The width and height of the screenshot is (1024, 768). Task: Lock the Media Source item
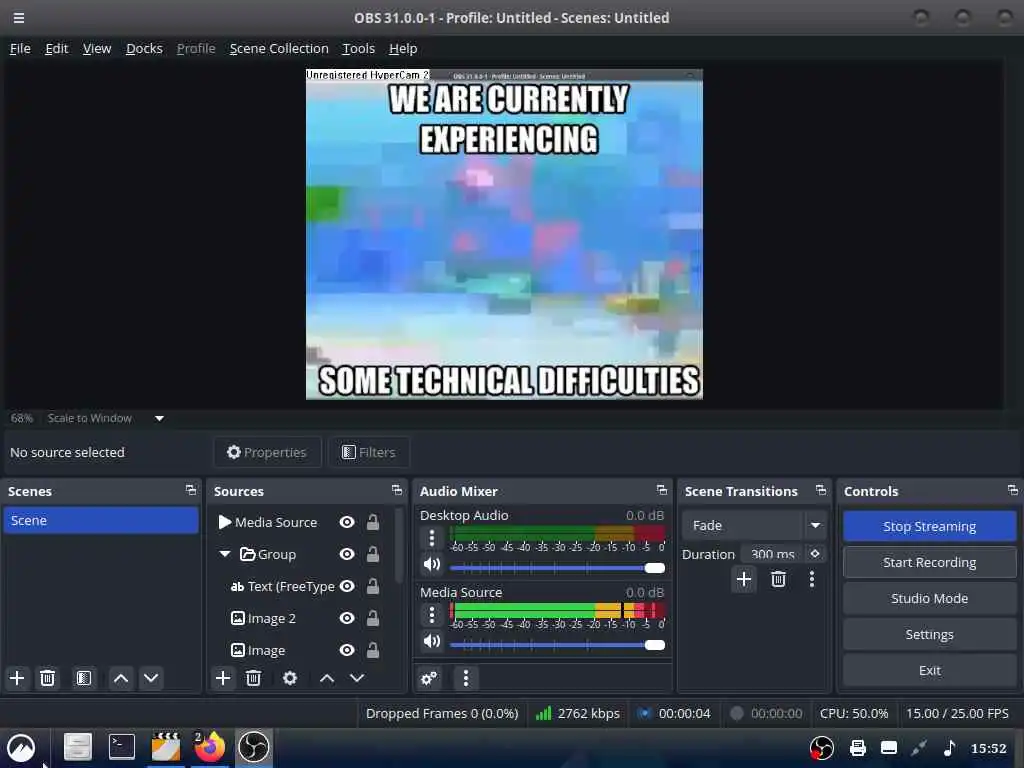click(373, 522)
